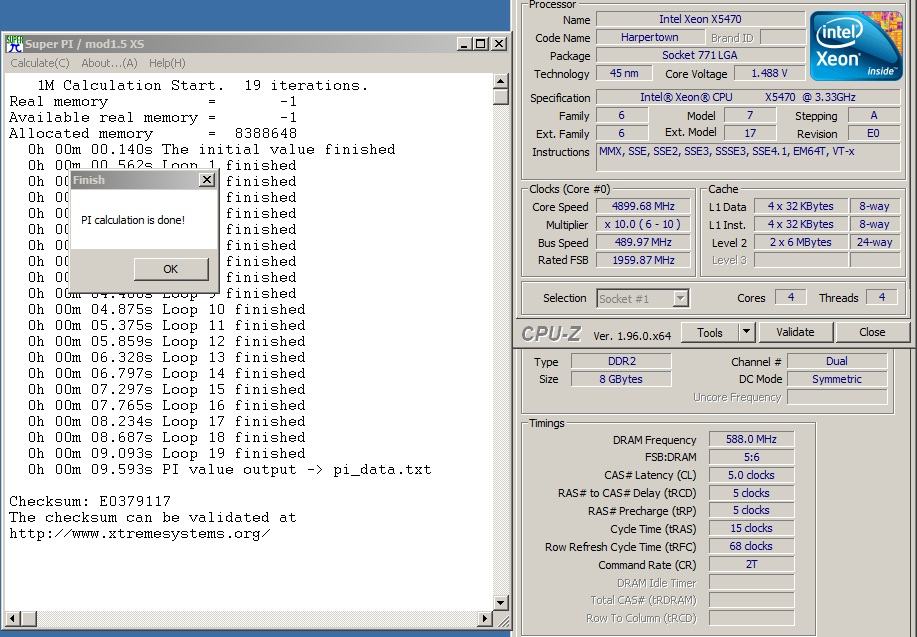Click the Command Rate value 2T

751,565
